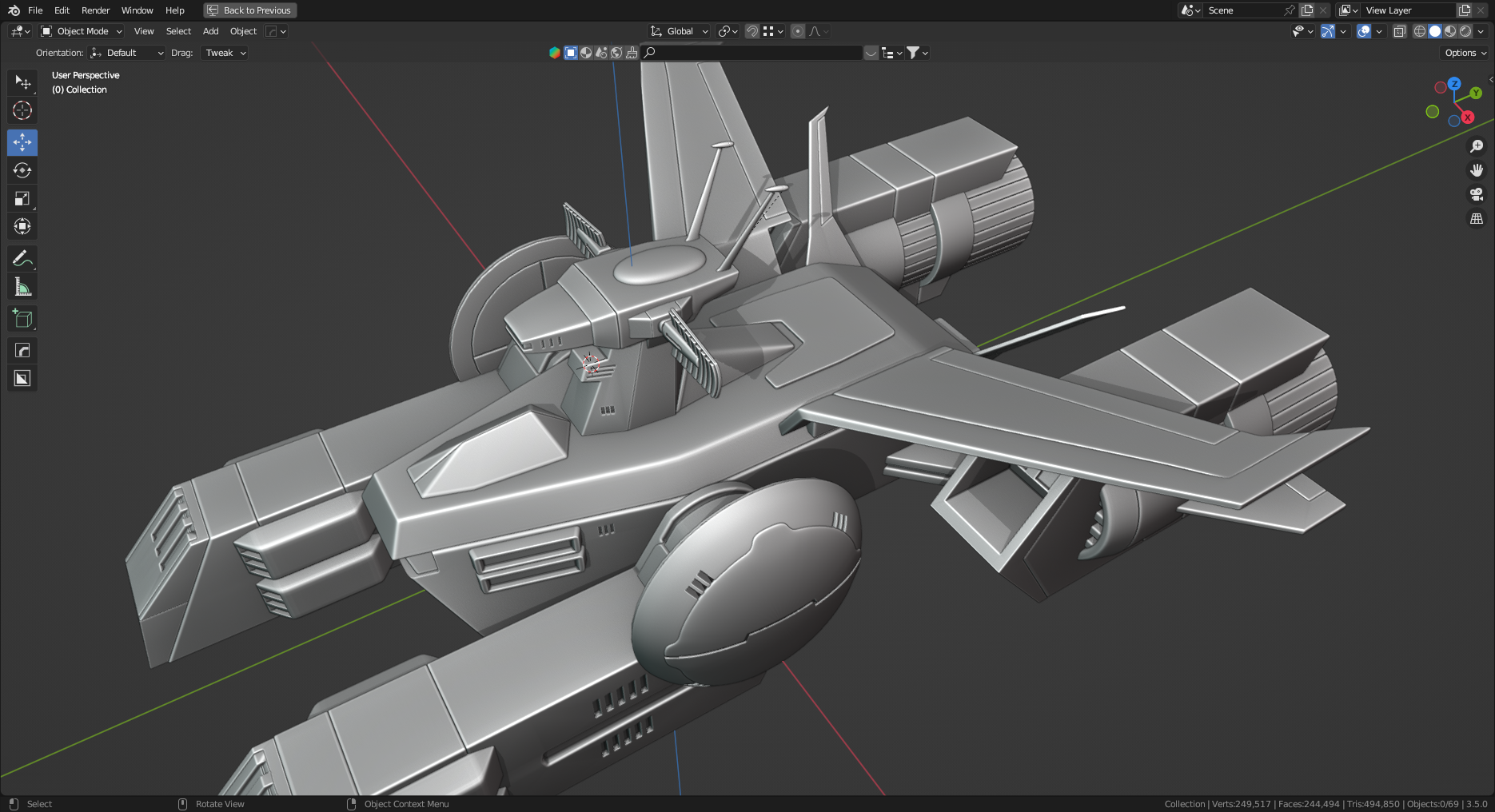Expand the Options dropdown
Viewport: 1495px width, 812px height.
click(x=1465, y=53)
